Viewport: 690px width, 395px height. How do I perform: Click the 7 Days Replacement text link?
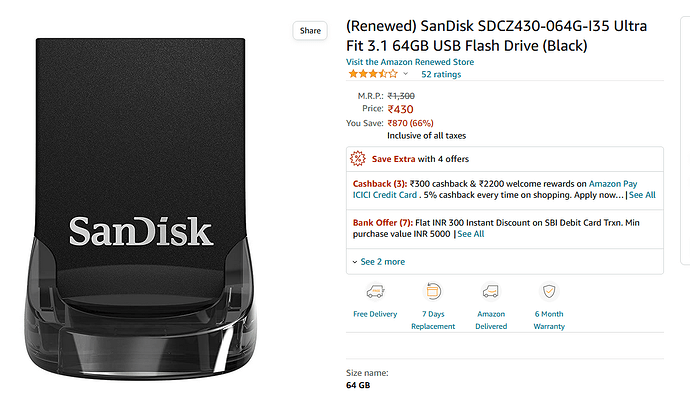coord(433,320)
